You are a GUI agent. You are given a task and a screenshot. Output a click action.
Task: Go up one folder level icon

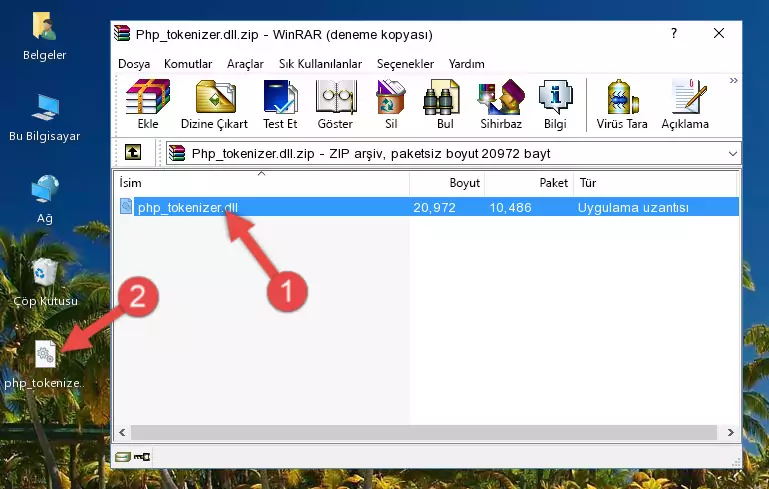pyautogui.click(x=133, y=153)
